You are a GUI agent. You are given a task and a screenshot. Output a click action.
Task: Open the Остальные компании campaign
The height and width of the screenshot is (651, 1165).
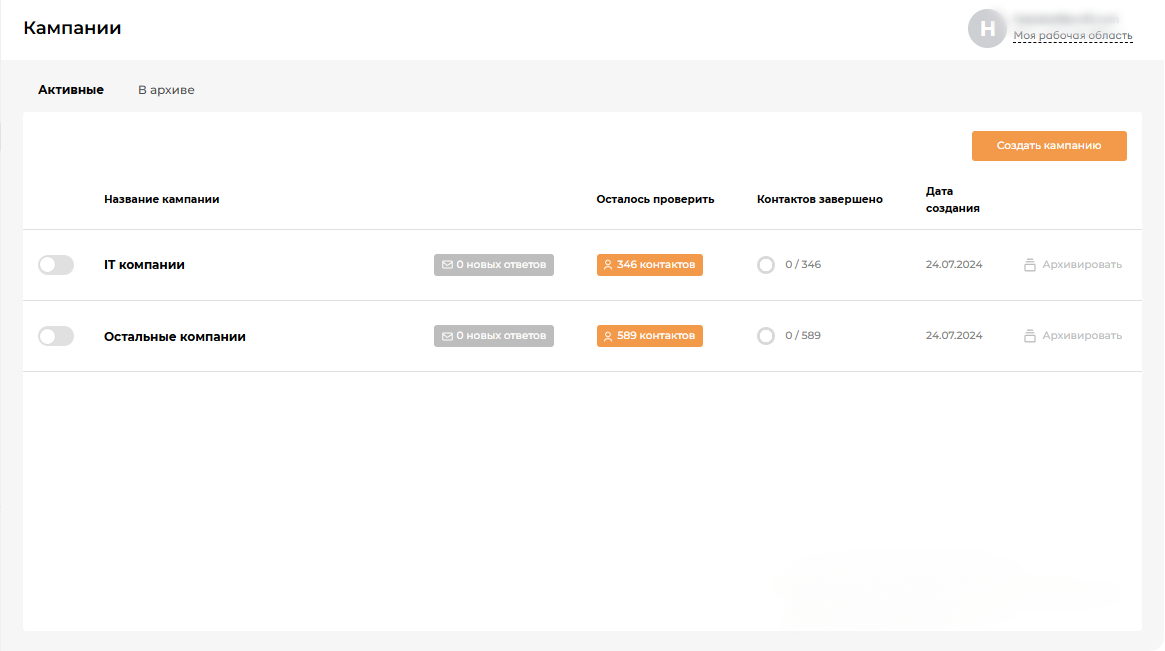tap(174, 337)
